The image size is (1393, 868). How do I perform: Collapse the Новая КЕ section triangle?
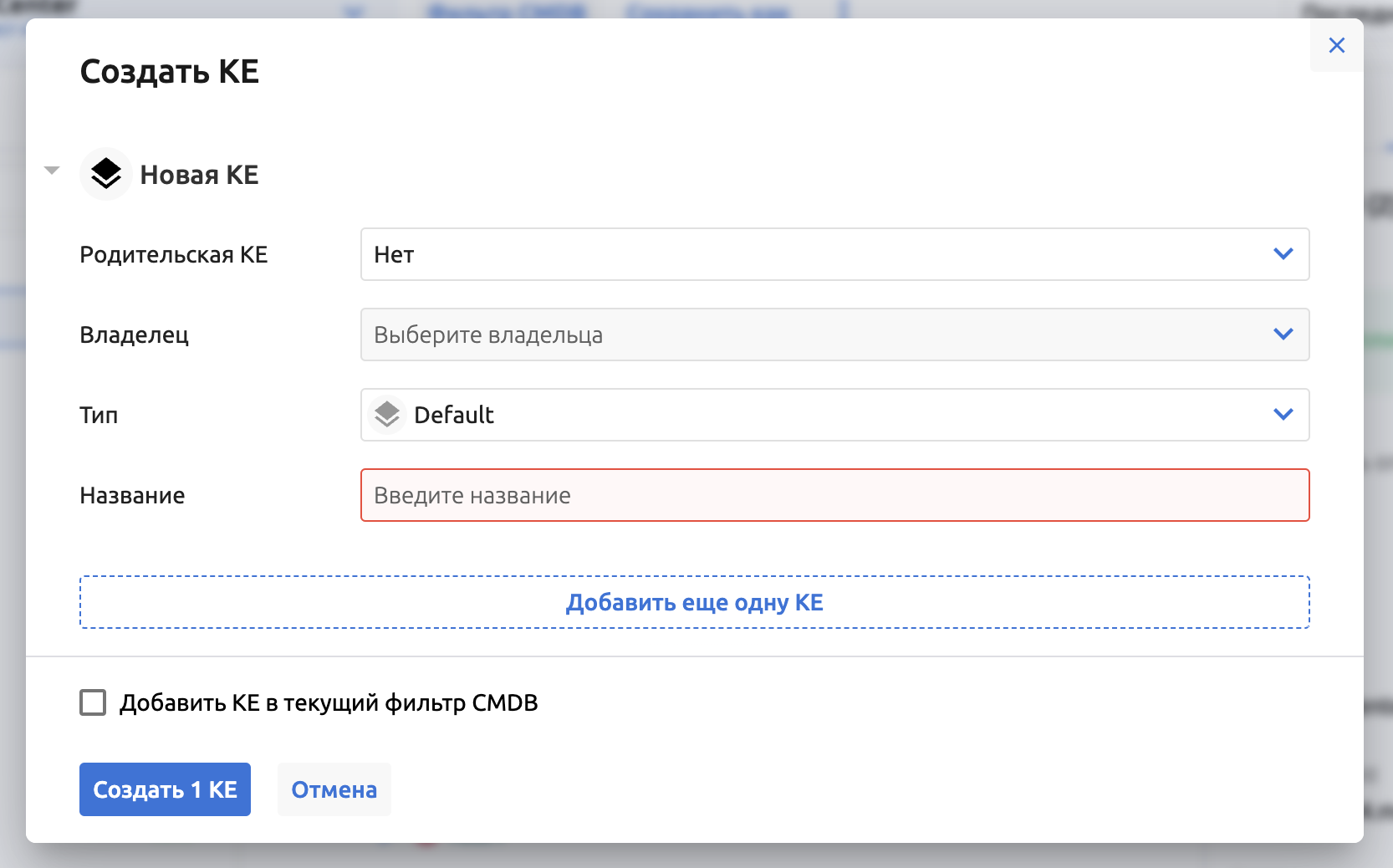pos(52,171)
